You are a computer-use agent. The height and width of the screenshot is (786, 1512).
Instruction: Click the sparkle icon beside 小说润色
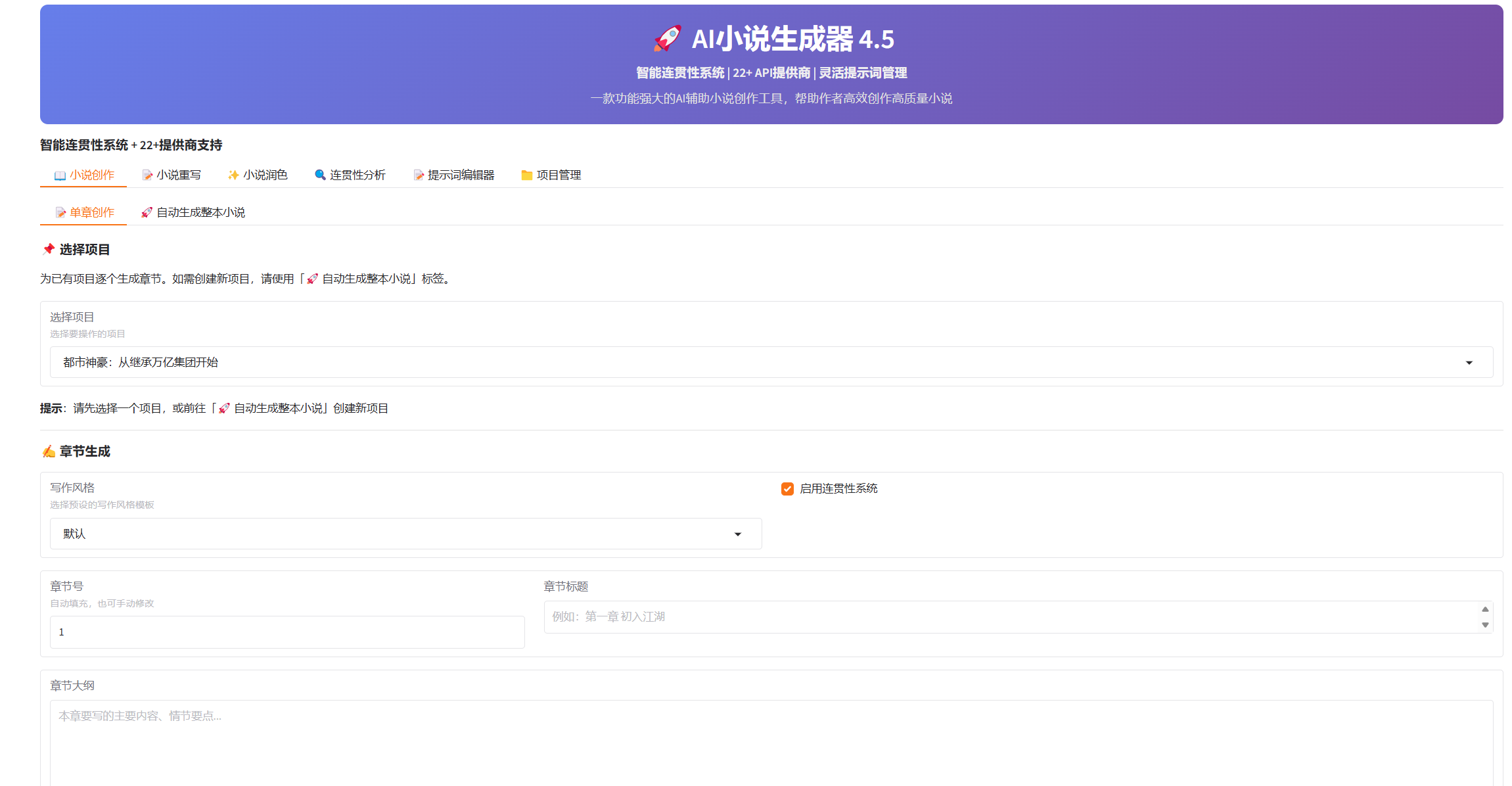pos(233,175)
